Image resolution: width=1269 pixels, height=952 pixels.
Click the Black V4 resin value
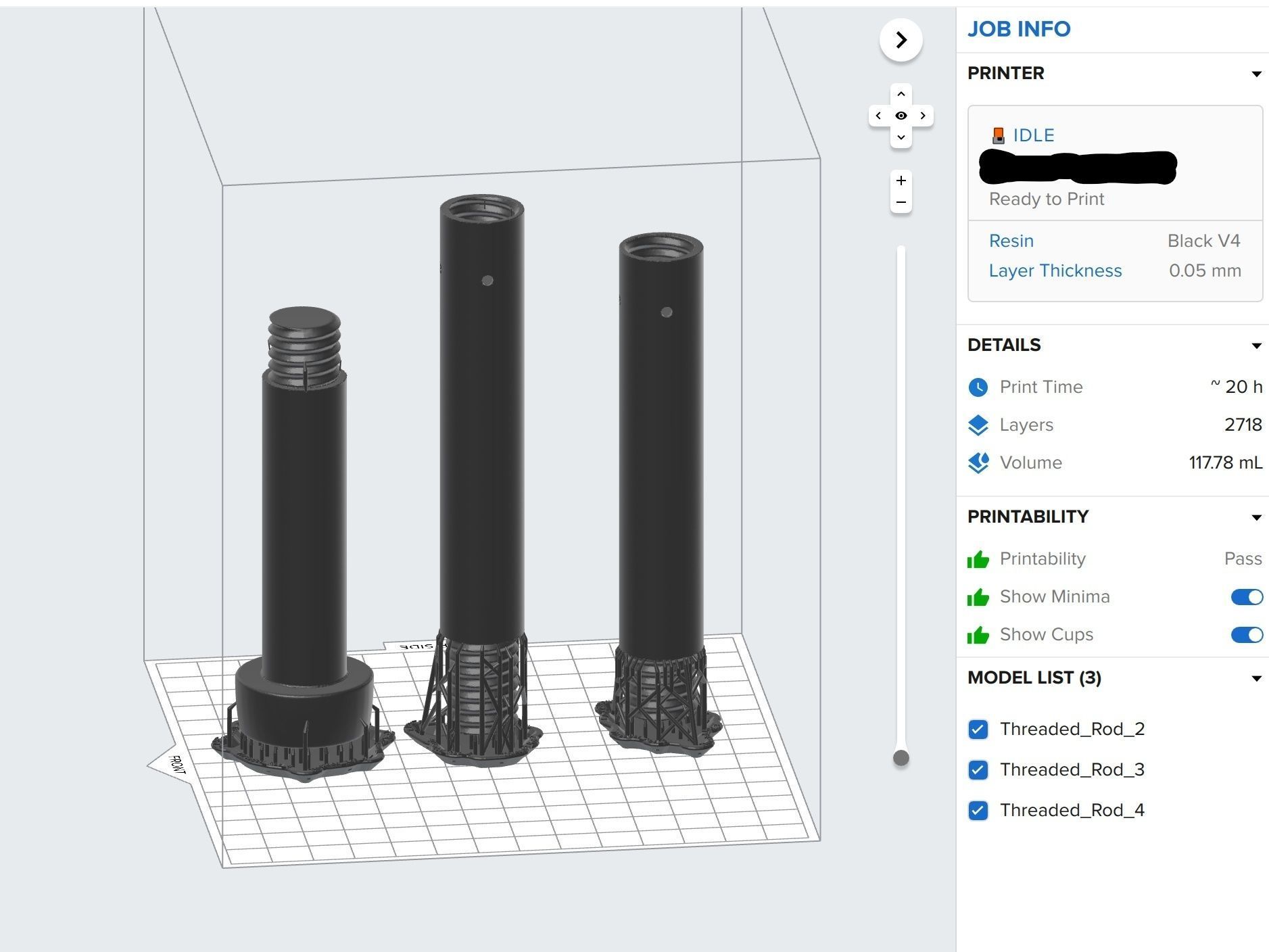click(x=1203, y=241)
